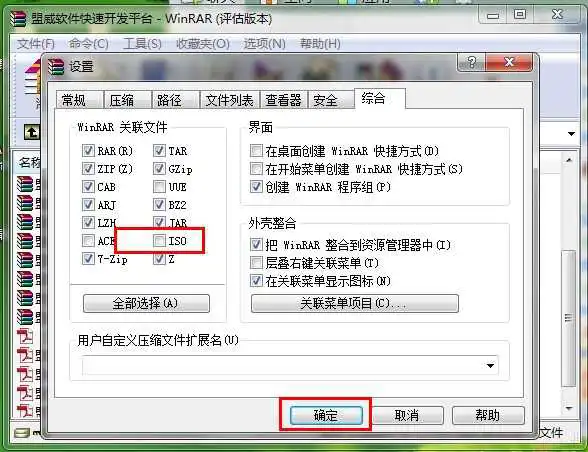Close the settings dialog with red X
Screen dimensions: 588x452
(x=508, y=62)
